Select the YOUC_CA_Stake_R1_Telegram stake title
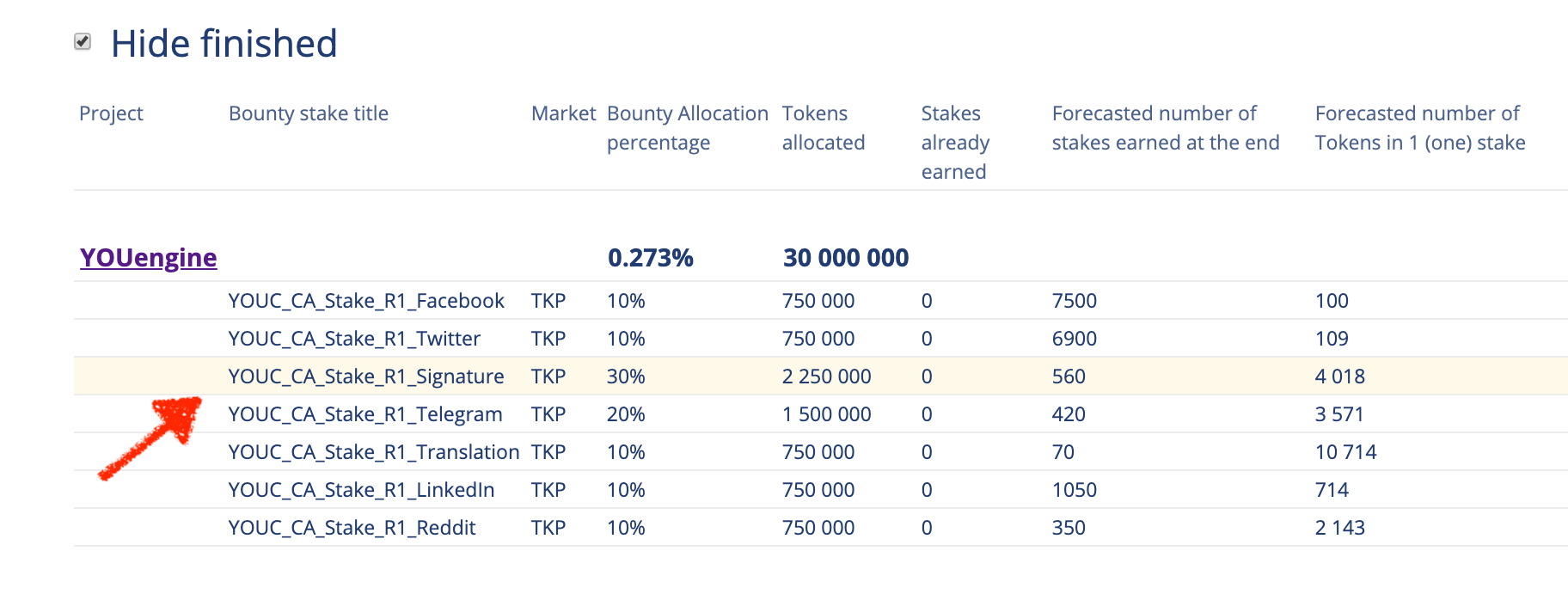Viewport: 1568px width, 600px height. point(364,414)
